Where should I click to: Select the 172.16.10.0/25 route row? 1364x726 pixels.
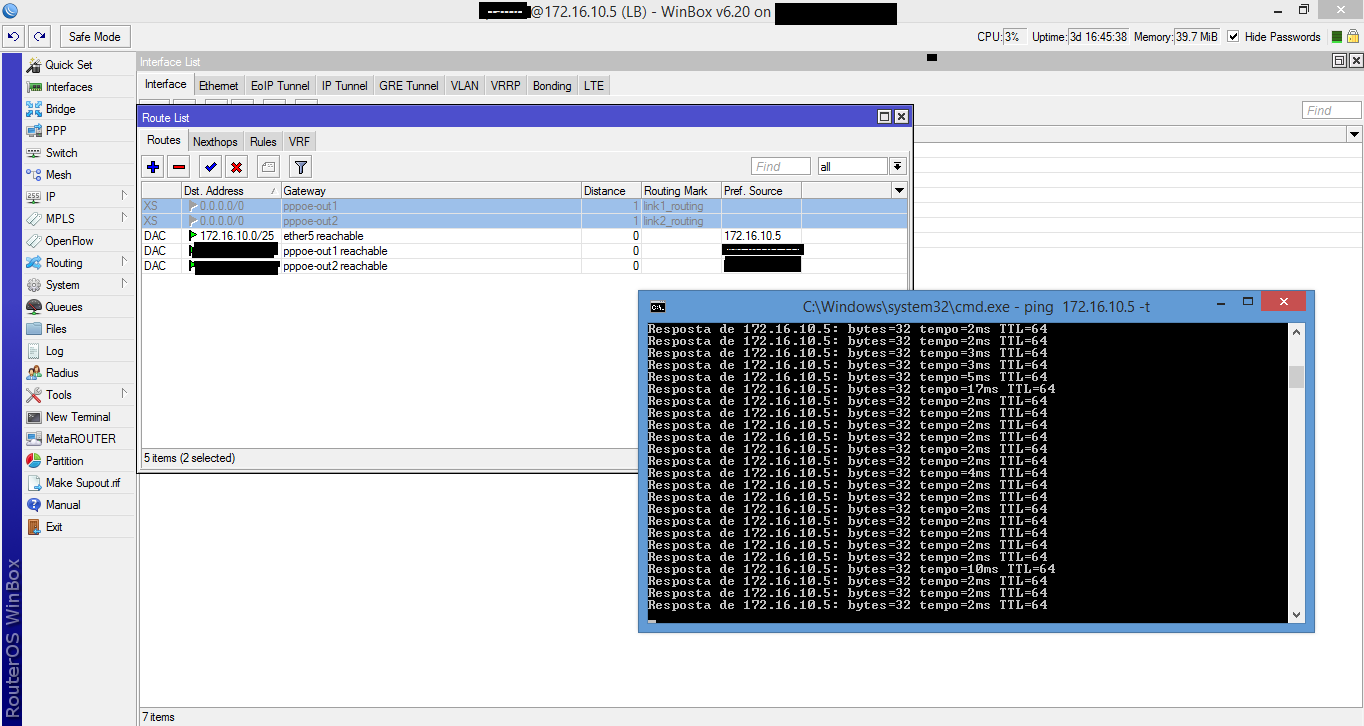click(x=525, y=236)
